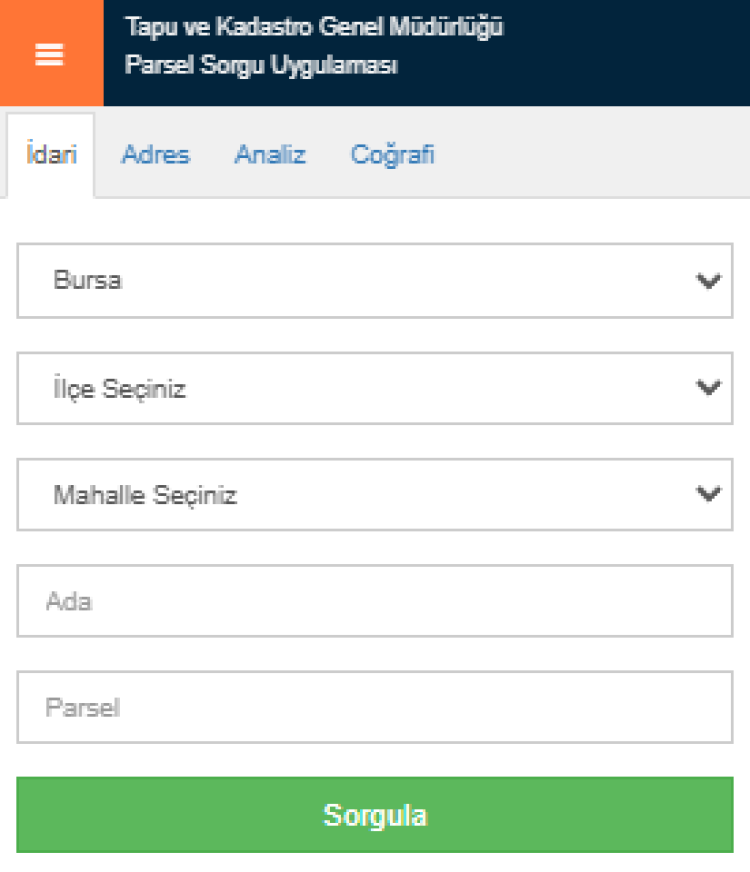The width and height of the screenshot is (750, 872).
Task: Click the chevron arrow beside Mahalle Seçiniz
Action: 708,494
